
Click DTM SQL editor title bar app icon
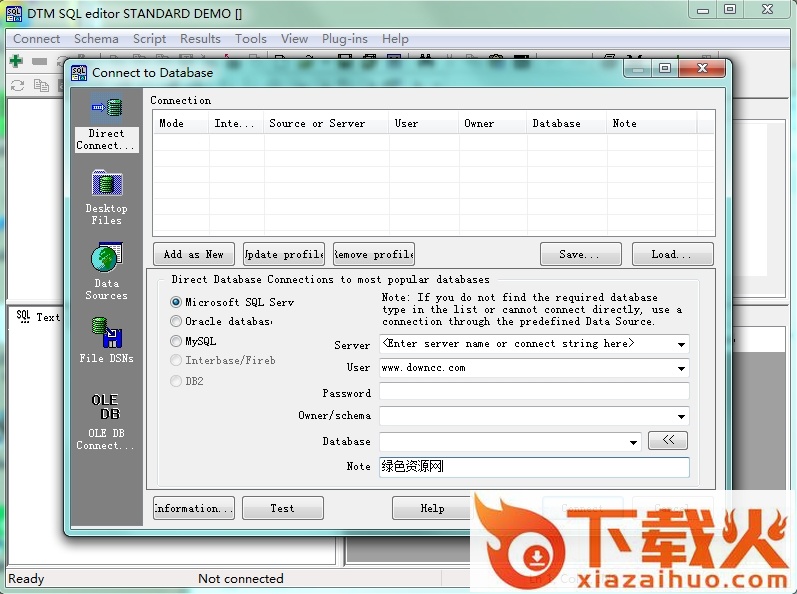(x=14, y=14)
